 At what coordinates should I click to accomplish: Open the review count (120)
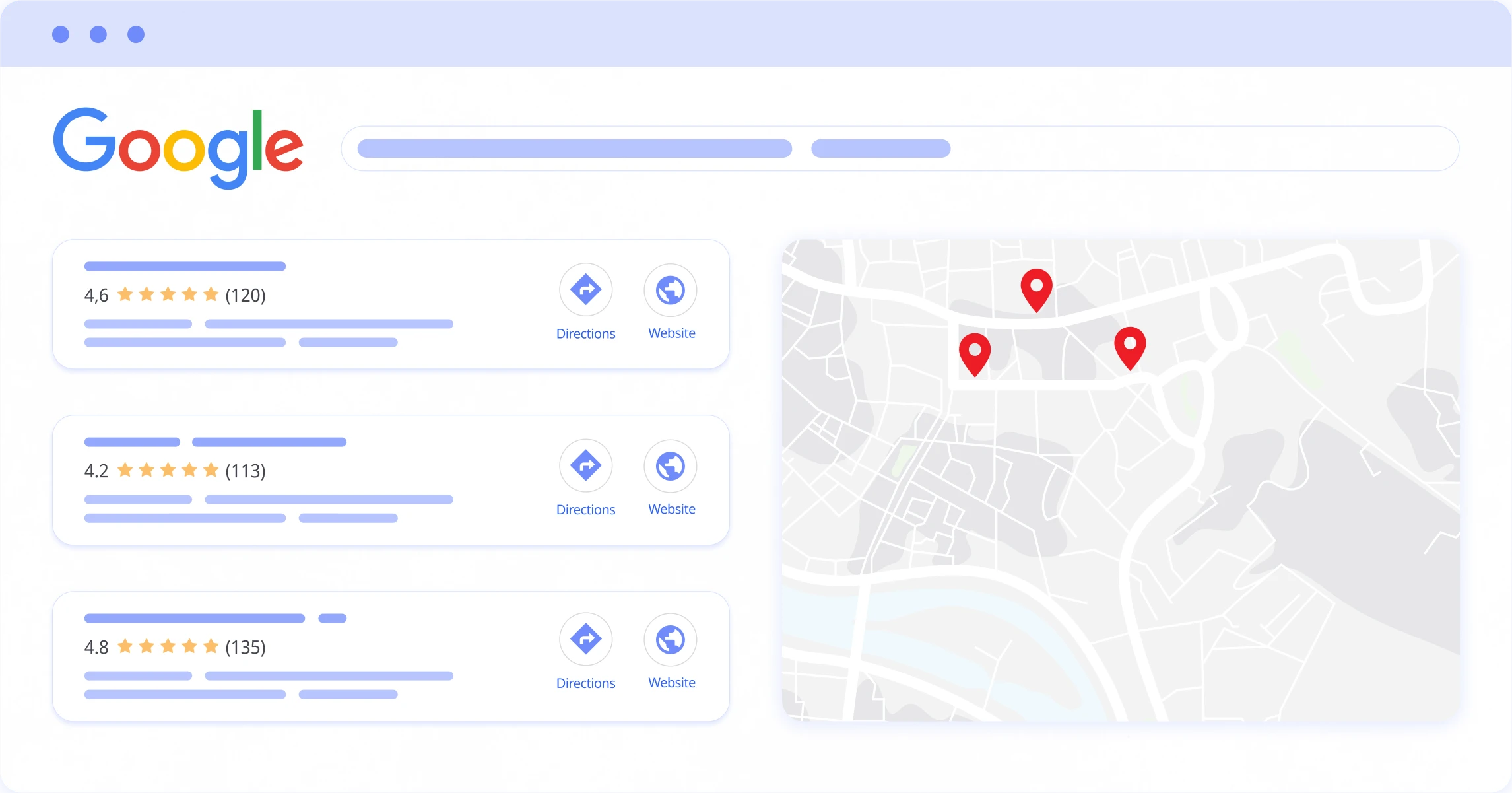click(245, 295)
